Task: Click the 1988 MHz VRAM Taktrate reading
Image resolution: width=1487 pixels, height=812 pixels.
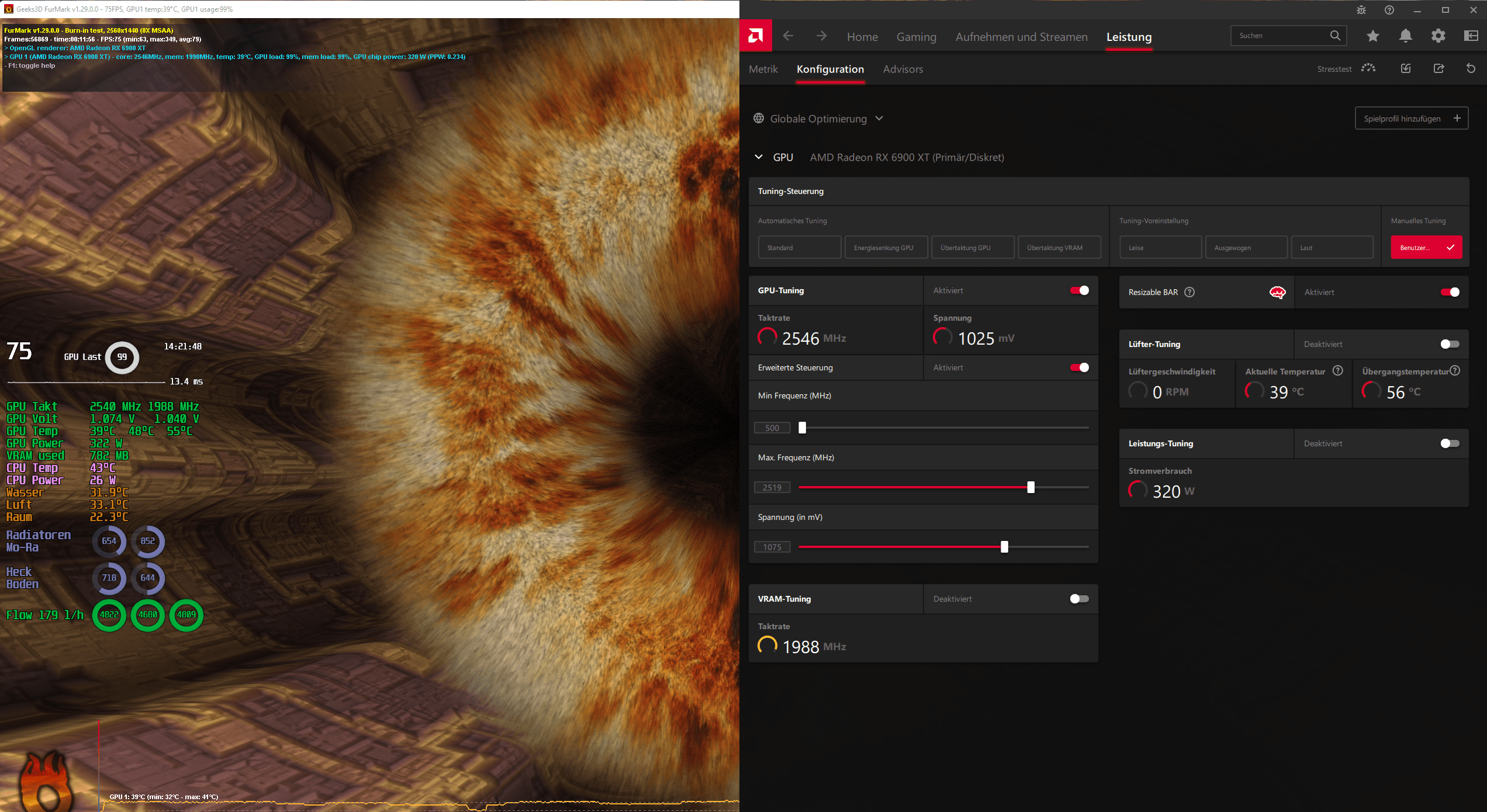Action: [814, 647]
